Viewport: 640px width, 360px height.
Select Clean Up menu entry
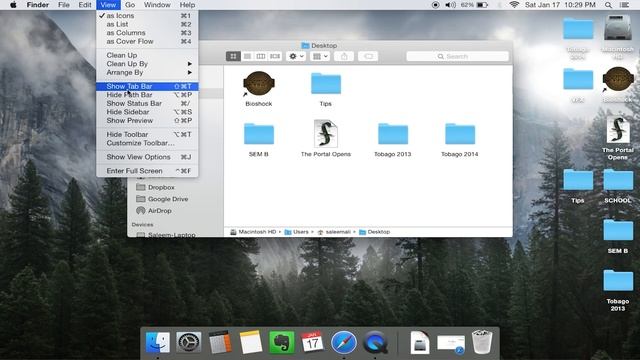pos(147,55)
